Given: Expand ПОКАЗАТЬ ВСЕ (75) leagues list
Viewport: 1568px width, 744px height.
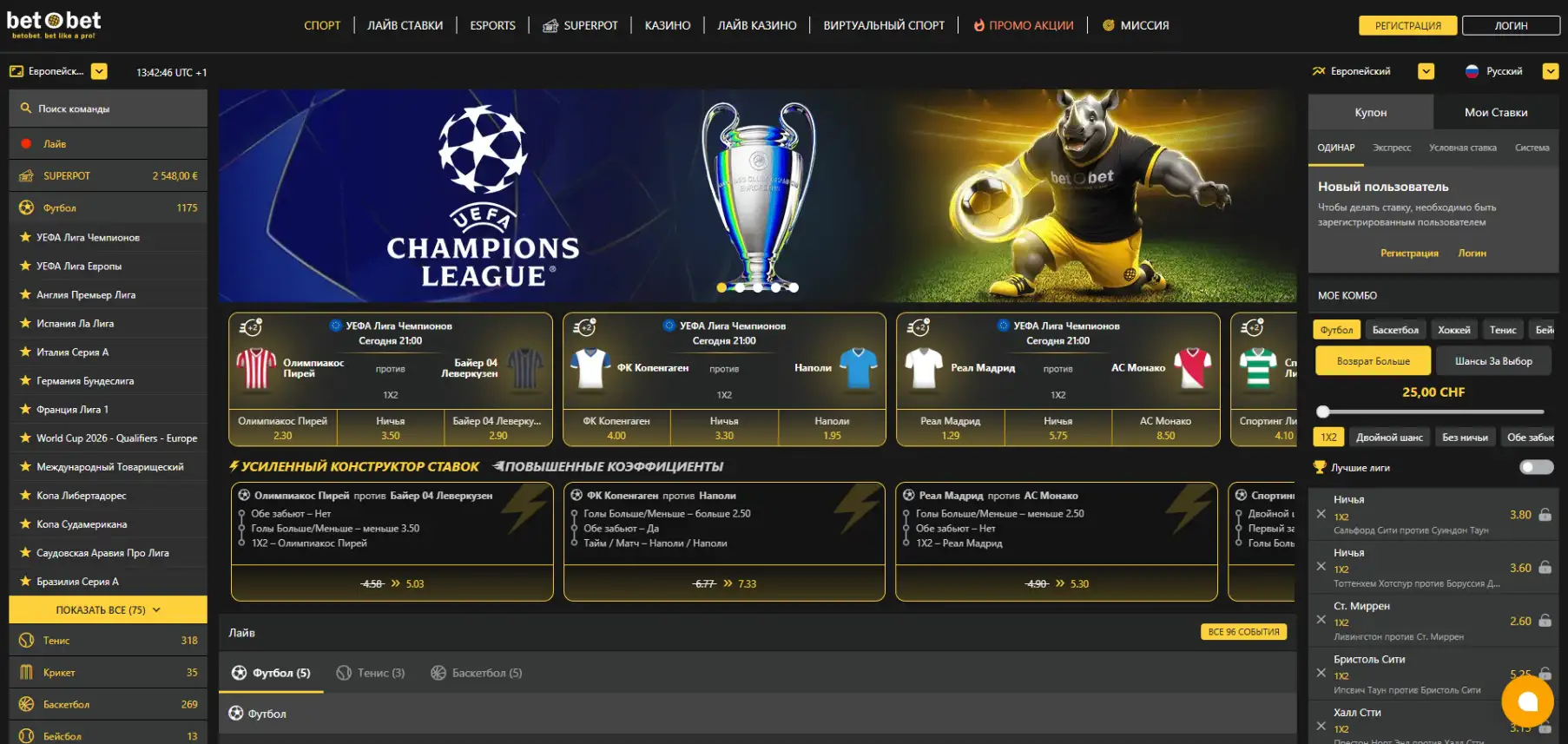Looking at the screenshot, I should coord(108,609).
